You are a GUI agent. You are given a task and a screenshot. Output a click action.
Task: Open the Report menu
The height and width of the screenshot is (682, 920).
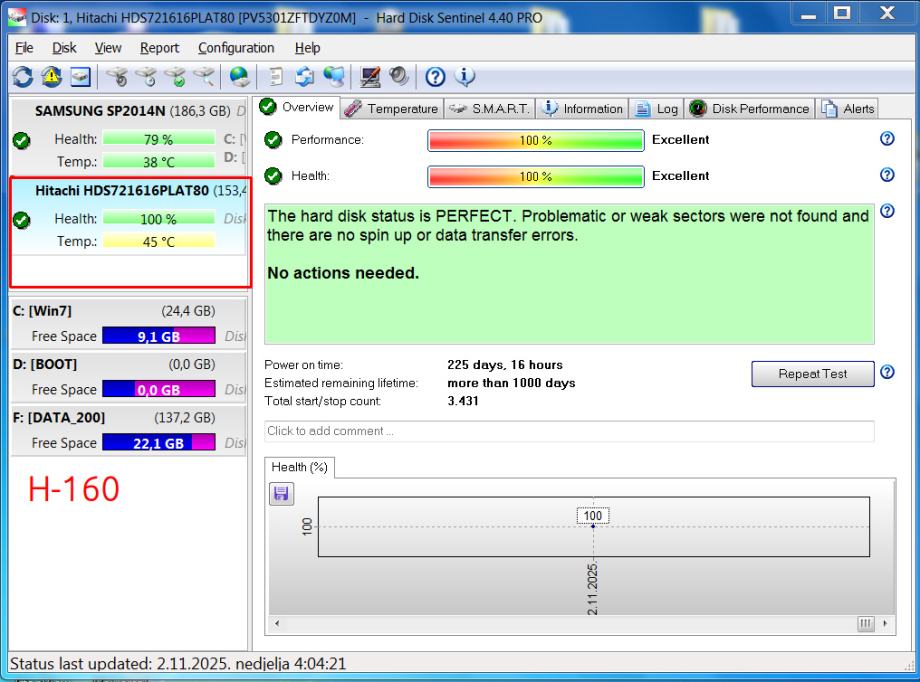pyautogui.click(x=160, y=48)
